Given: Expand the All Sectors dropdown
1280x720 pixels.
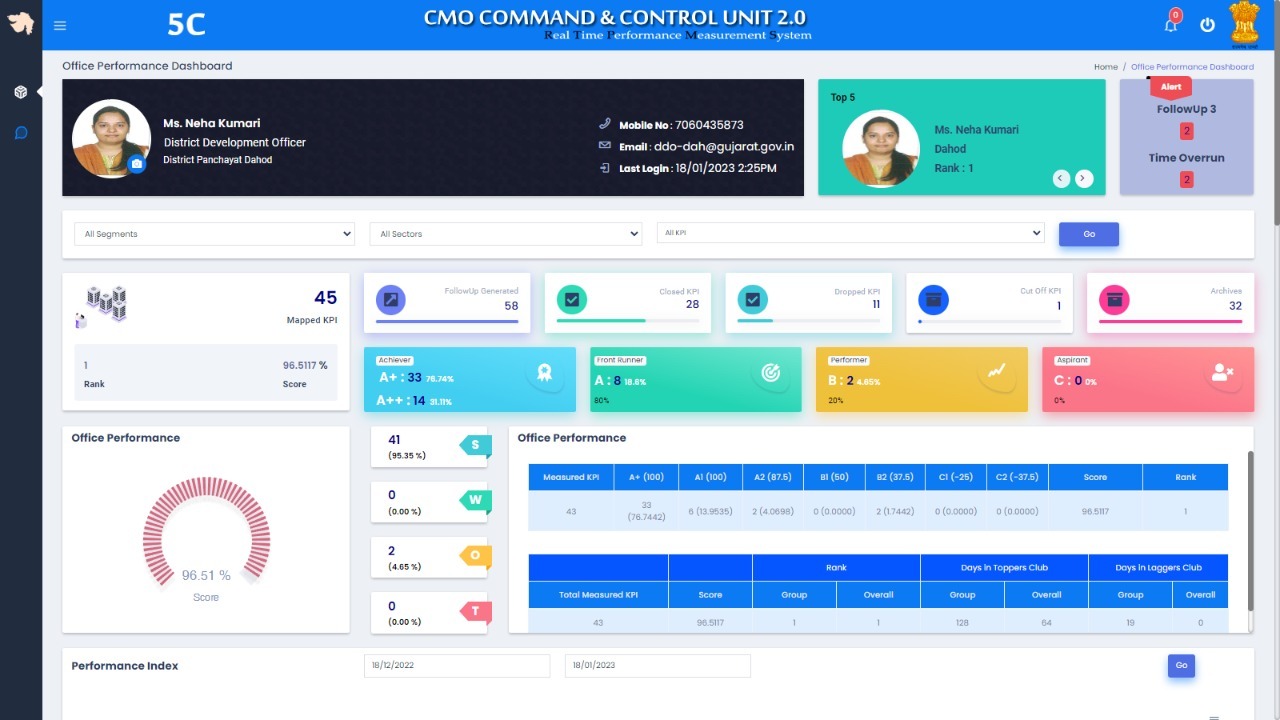Looking at the screenshot, I should [505, 234].
